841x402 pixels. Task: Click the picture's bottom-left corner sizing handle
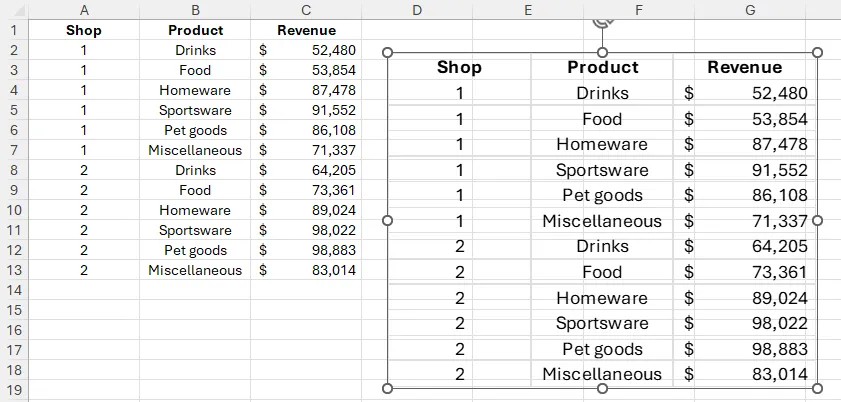click(x=387, y=388)
